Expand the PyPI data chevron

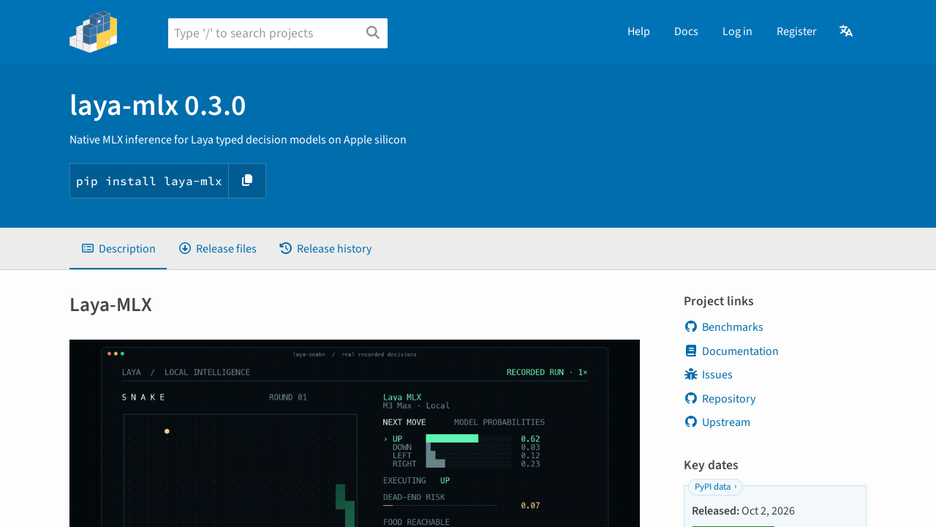(x=735, y=487)
